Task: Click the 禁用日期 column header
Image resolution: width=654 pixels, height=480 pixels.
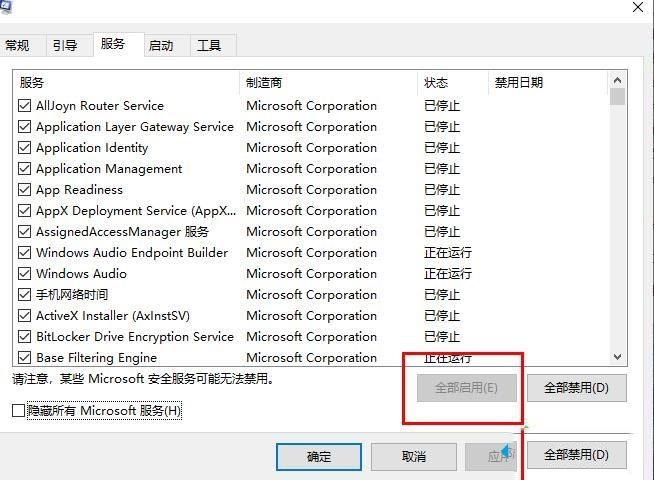Action: click(x=545, y=83)
